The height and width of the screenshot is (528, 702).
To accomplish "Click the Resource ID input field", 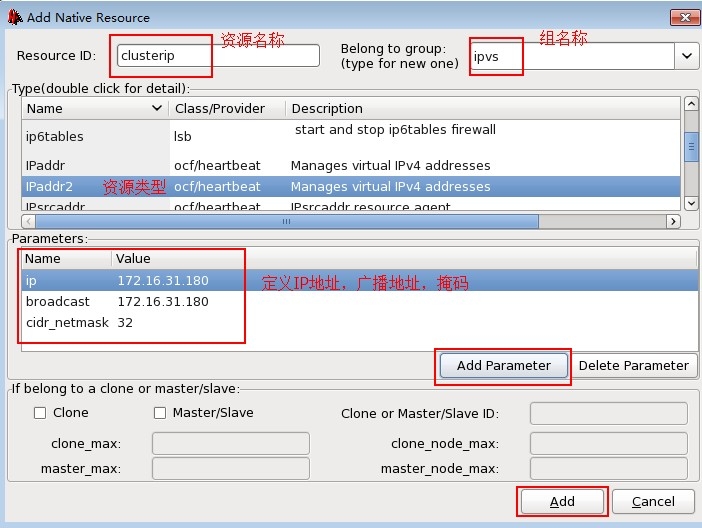I will 218,56.
